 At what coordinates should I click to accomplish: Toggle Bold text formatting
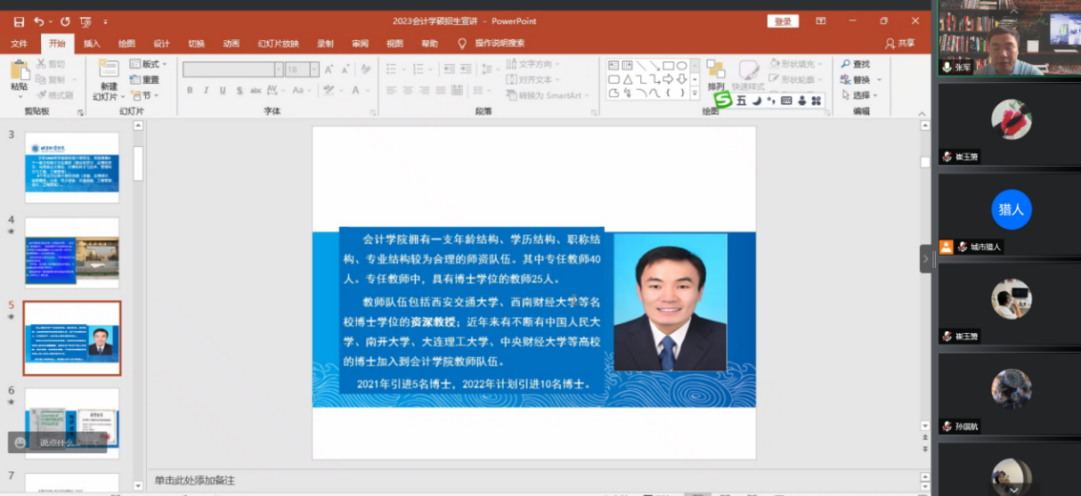(190, 91)
